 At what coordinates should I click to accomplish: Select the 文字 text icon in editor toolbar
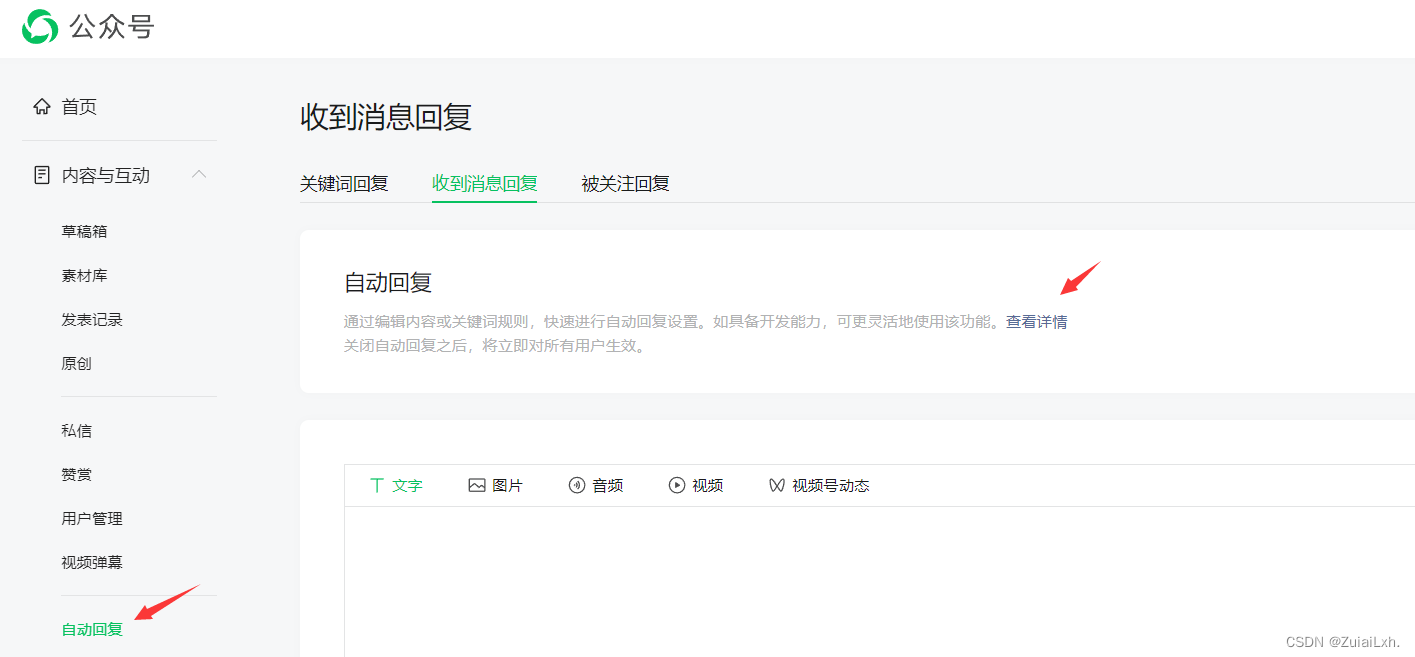[377, 485]
